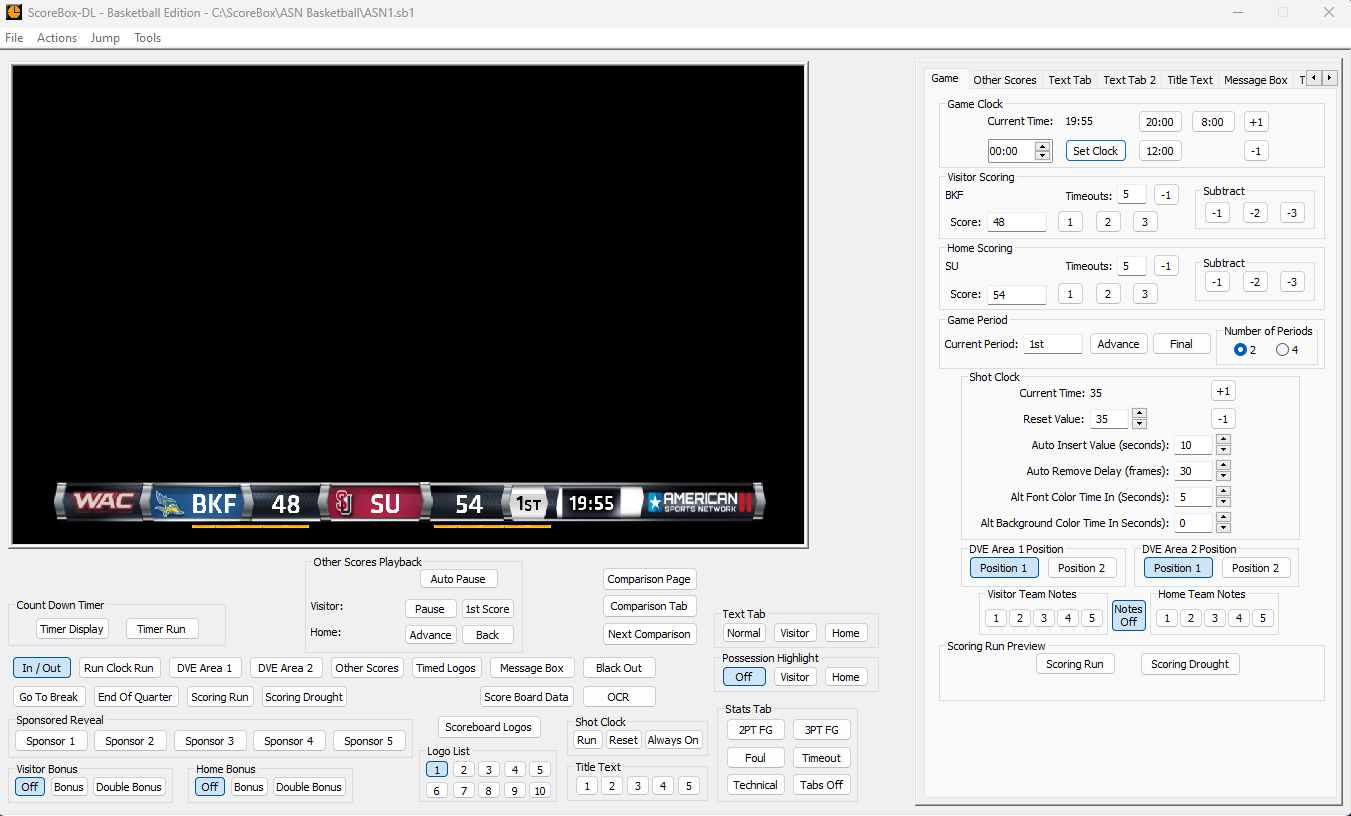Viewport: 1351px width, 816px height.
Task: Open the Actions menu
Action: [56, 38]
